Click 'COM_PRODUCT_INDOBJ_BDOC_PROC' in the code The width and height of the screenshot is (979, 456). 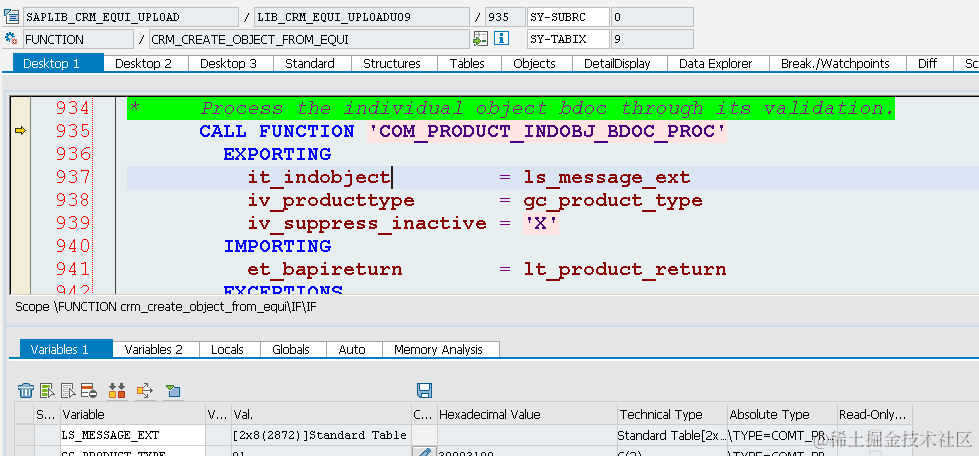pos(547,131)
